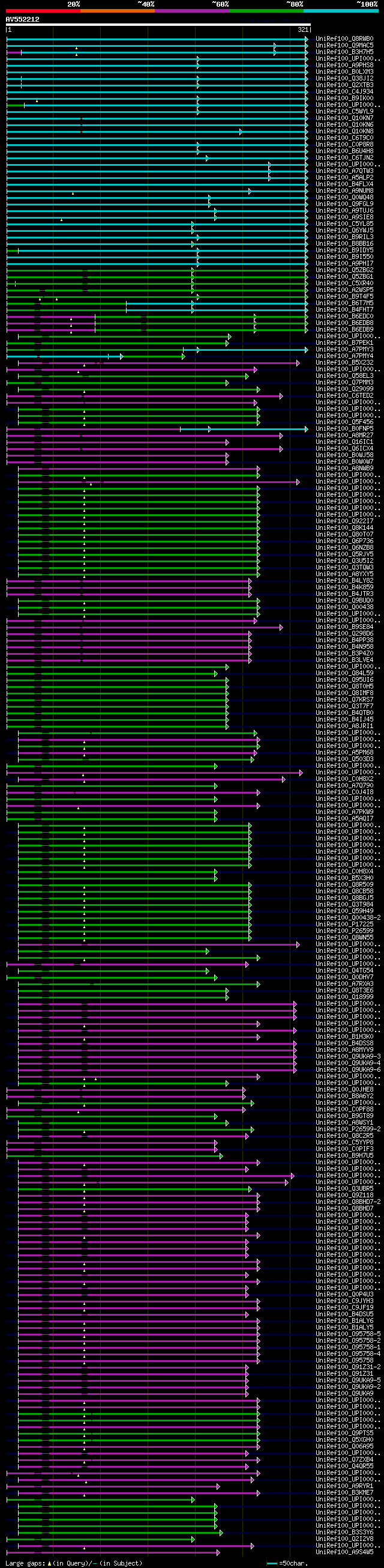The image size is (384, 1568).
Task: Select hit label UniRef100_Q6YWJ5
Action: pos(344,231)
